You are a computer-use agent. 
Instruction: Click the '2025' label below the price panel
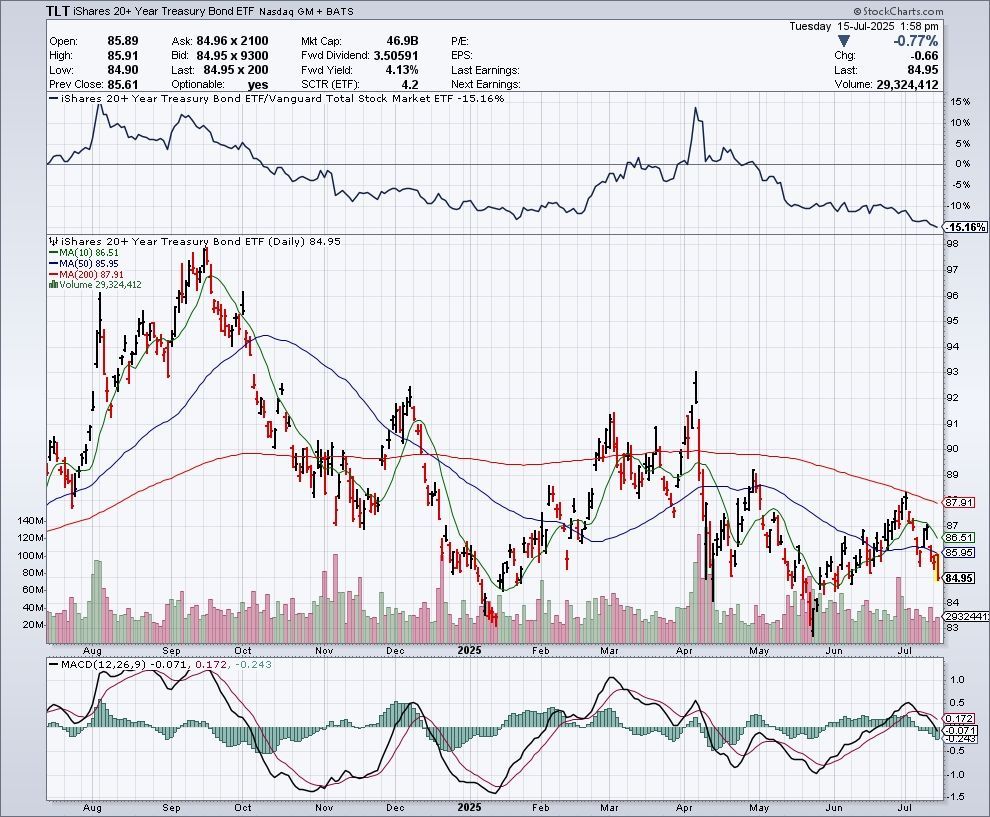pyautogui.click(x=469, y=650)
